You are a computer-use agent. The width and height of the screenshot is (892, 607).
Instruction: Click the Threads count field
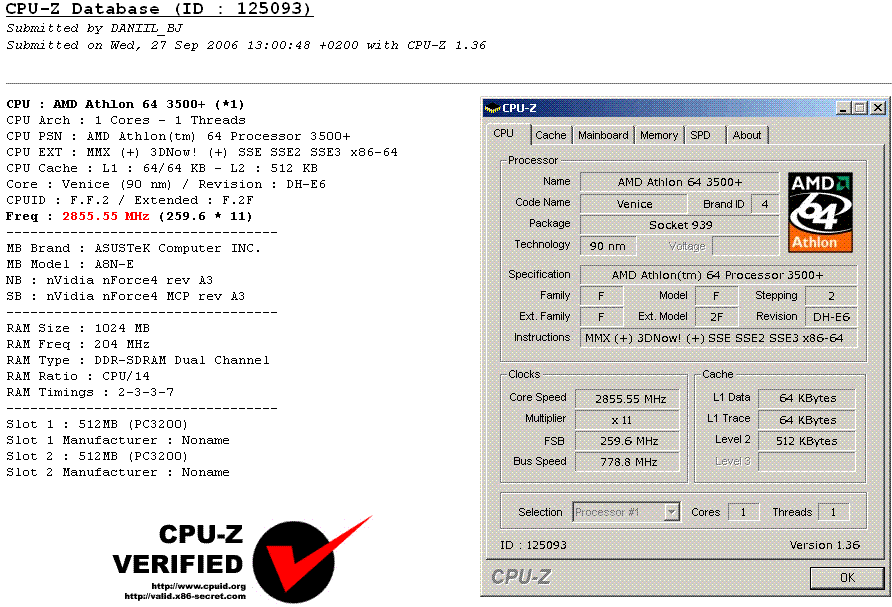tap(833, 512)
